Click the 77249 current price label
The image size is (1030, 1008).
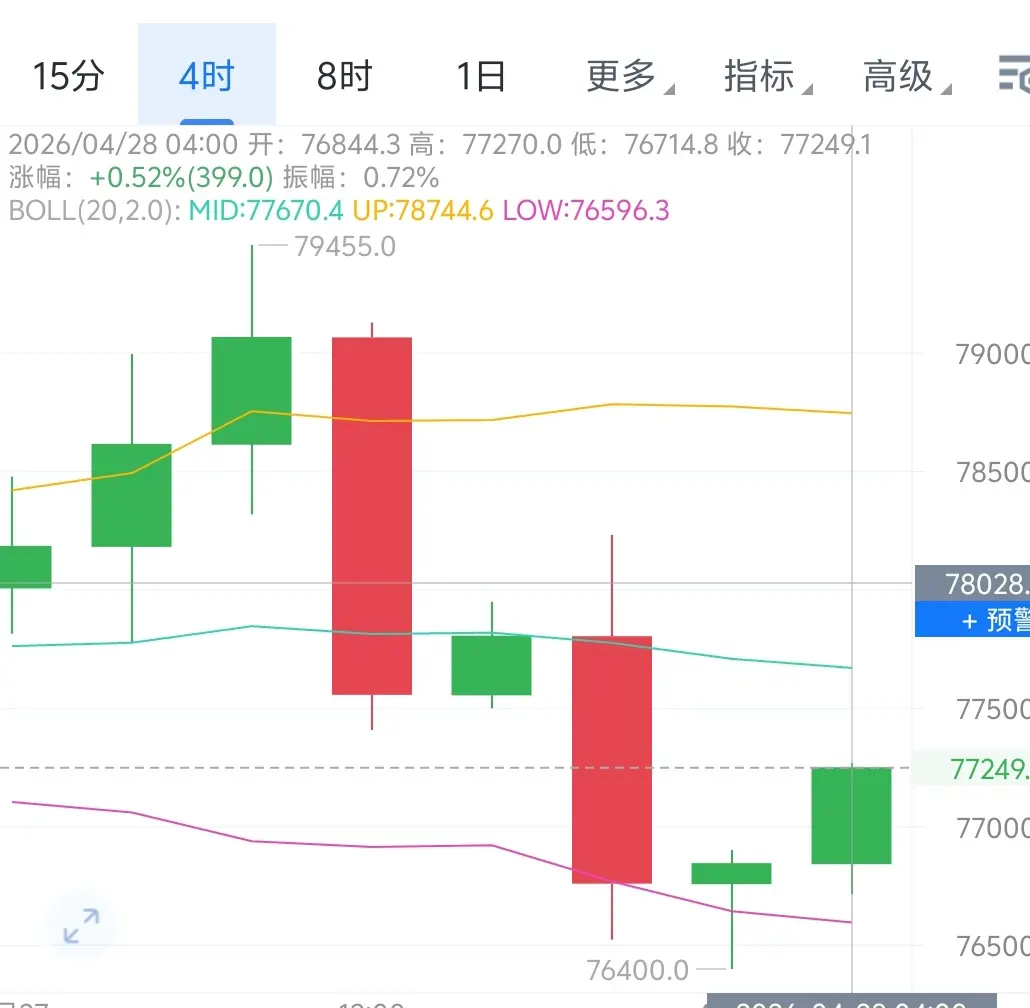coord(972,768)
